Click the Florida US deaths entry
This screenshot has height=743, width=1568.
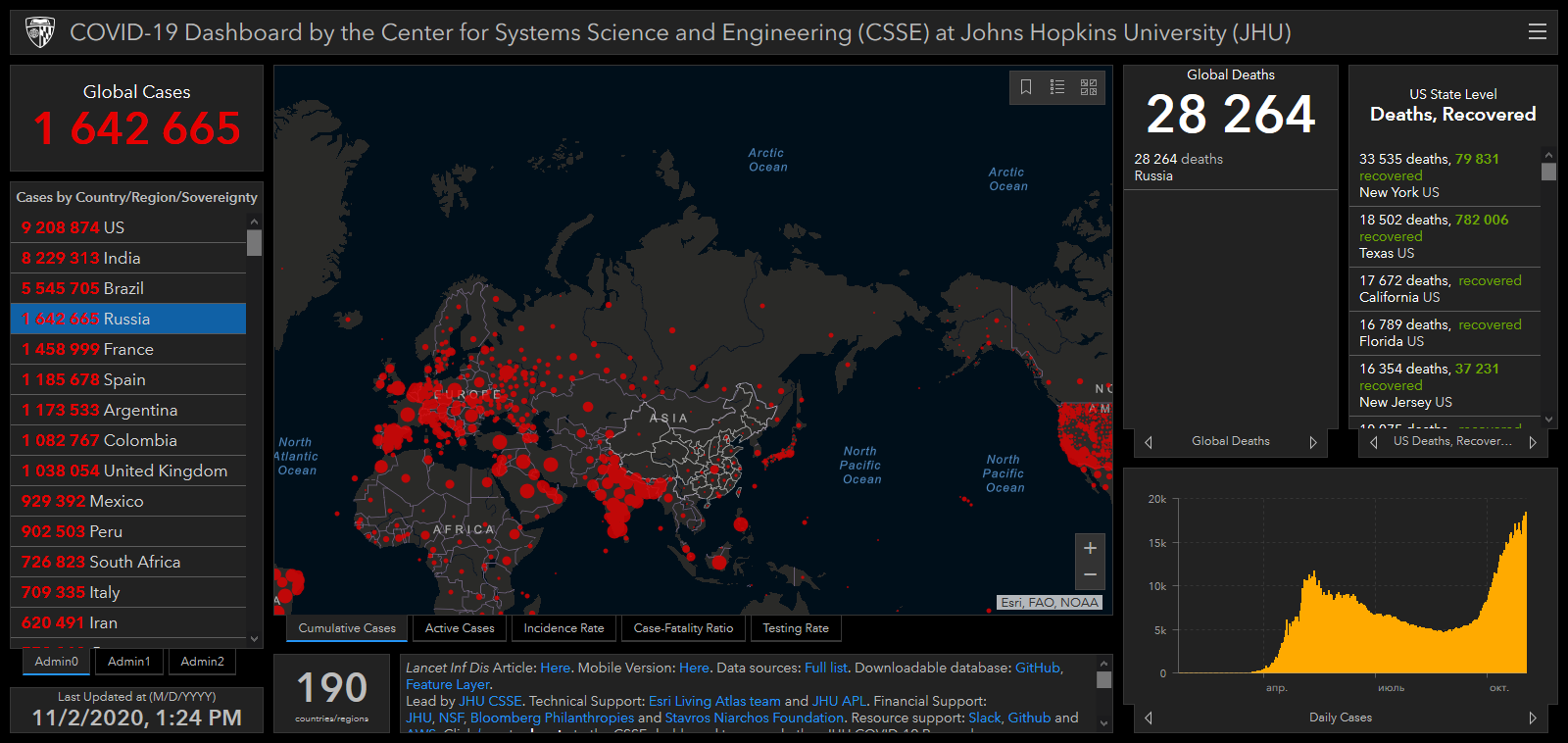coord(1445,333)
